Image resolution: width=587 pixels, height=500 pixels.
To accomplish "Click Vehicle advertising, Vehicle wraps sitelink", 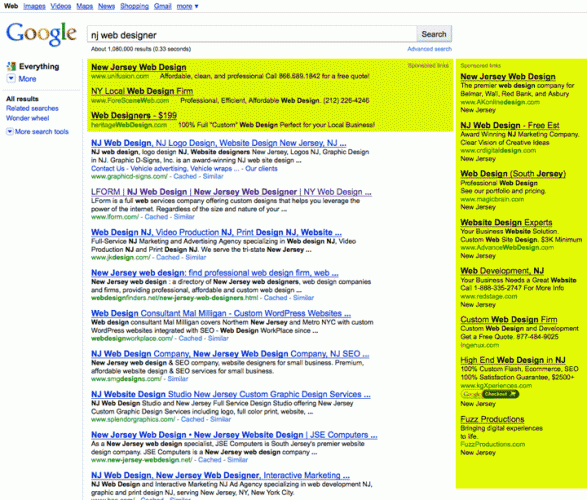I will point(185,168).
